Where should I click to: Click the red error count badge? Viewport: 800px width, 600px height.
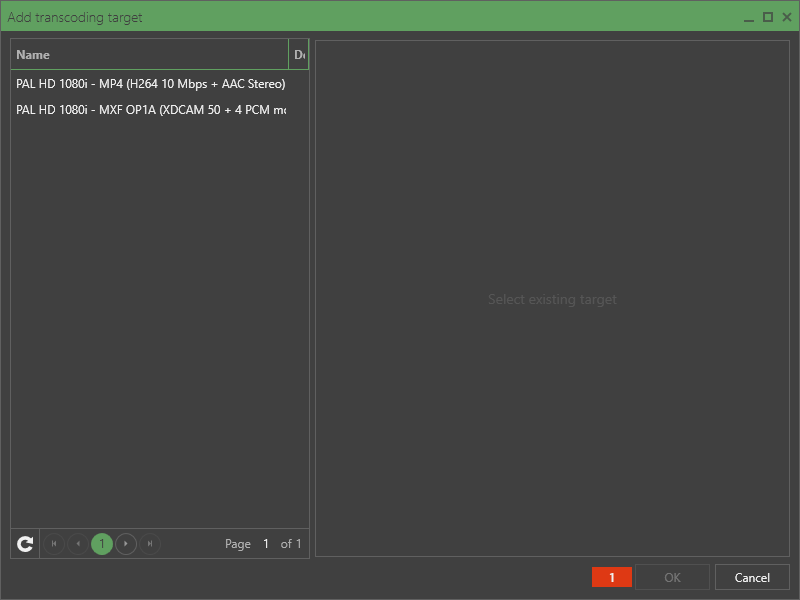[612, 577]
